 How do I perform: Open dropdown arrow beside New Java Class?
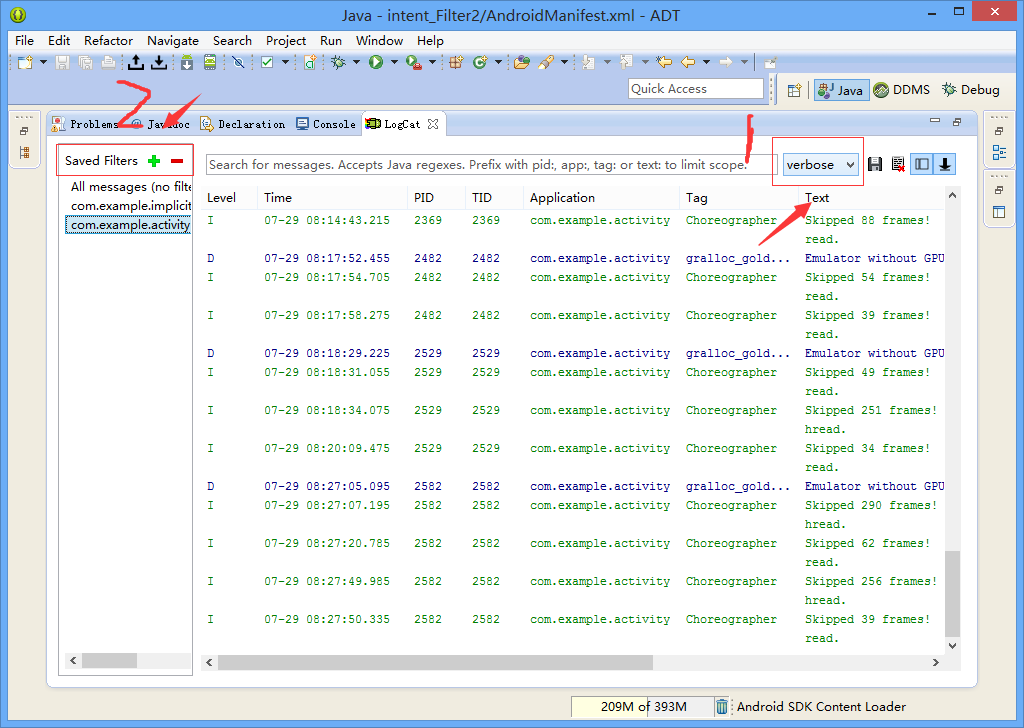click(x=498, y=63)
